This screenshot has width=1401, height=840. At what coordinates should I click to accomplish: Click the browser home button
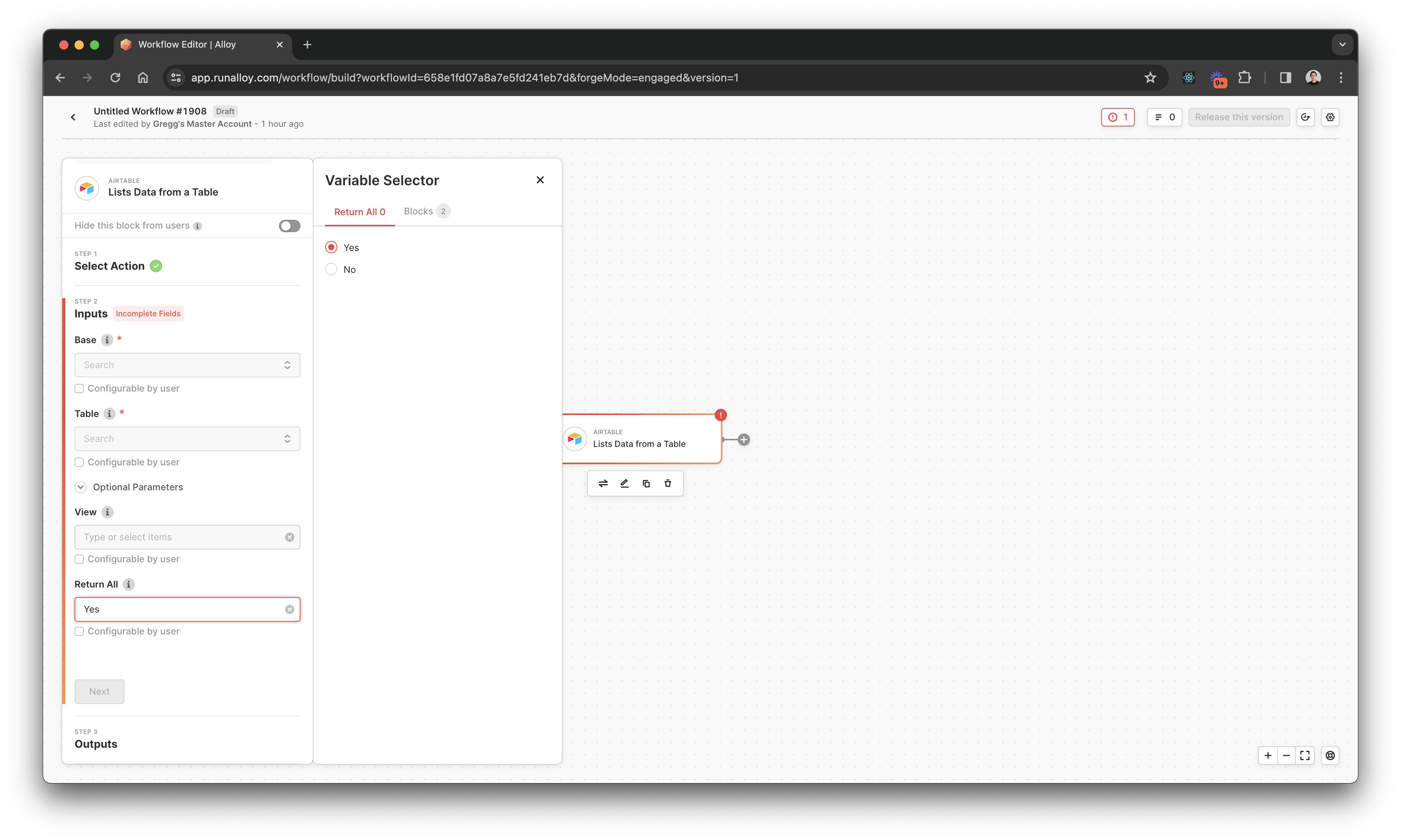tap(143, 78)
